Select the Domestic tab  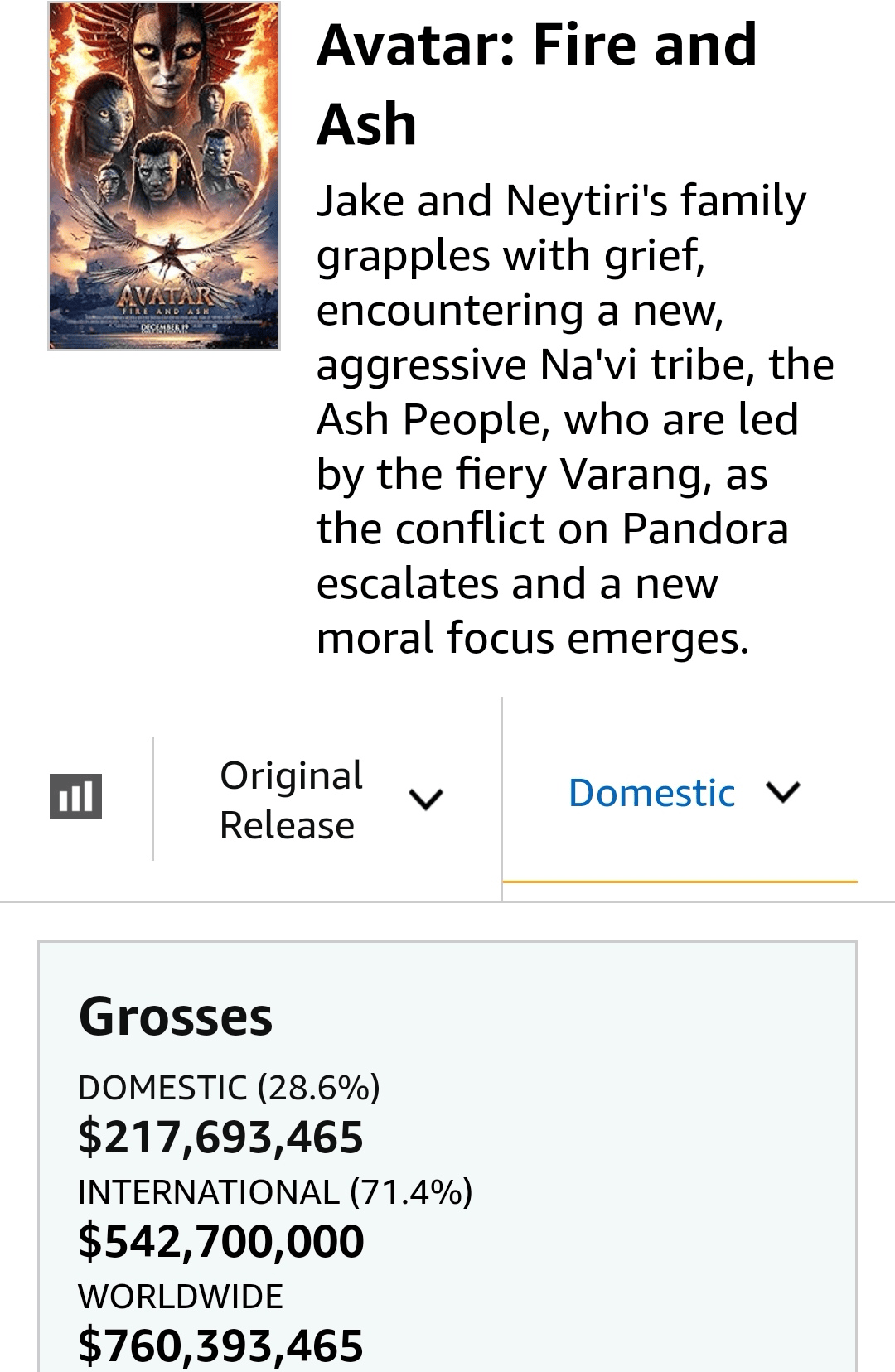click(x=651, y=793)
